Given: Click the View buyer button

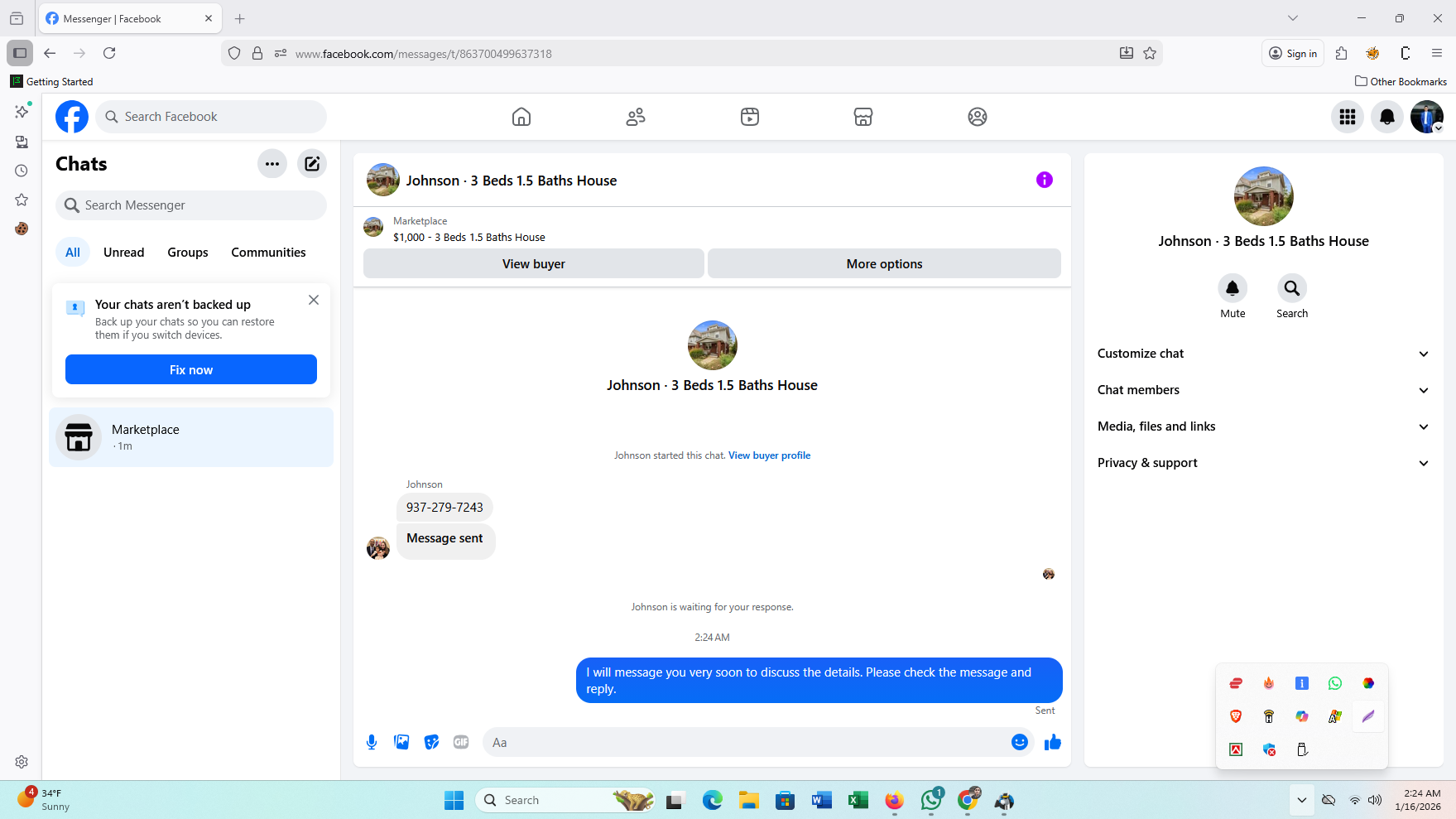Looking at the screenshot, I should click(534, 263).
